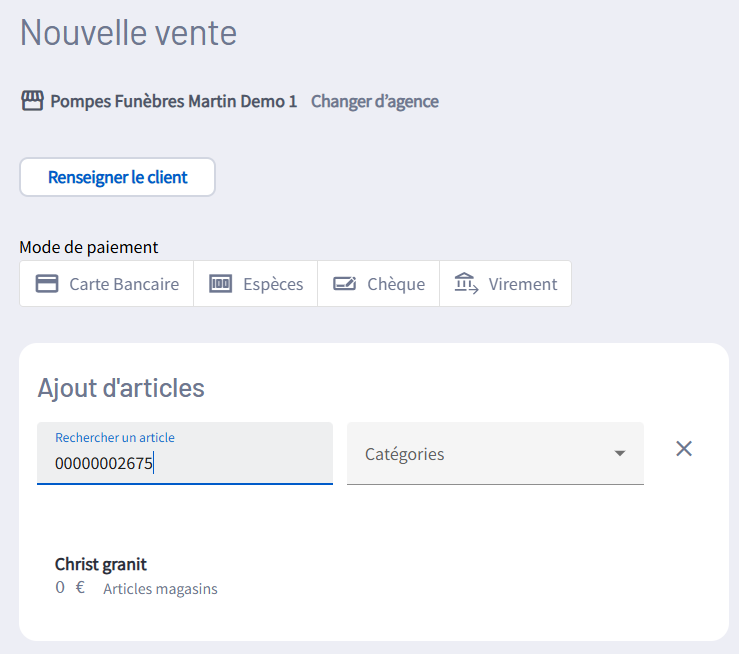This screenshot has width=739, height=654.
Task: Click the Changer d'agence link
Action: (x=375, y=101)
